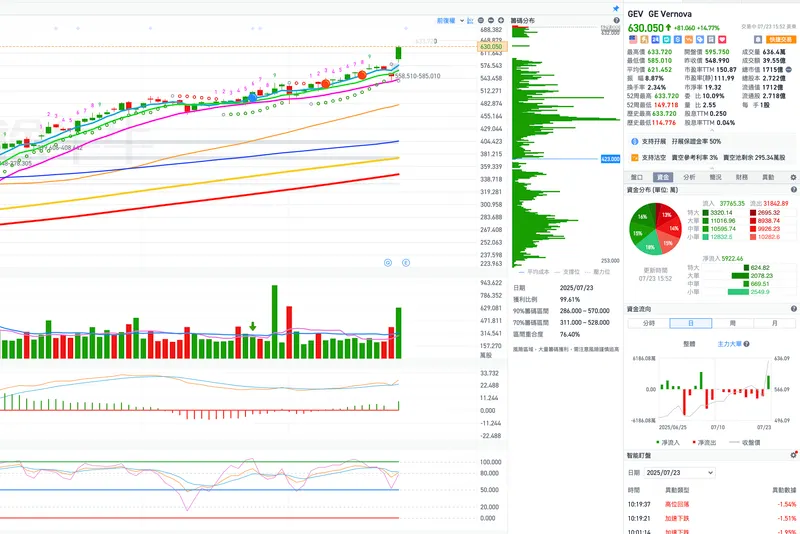Select 分時 capital flow period

[648, 323]
